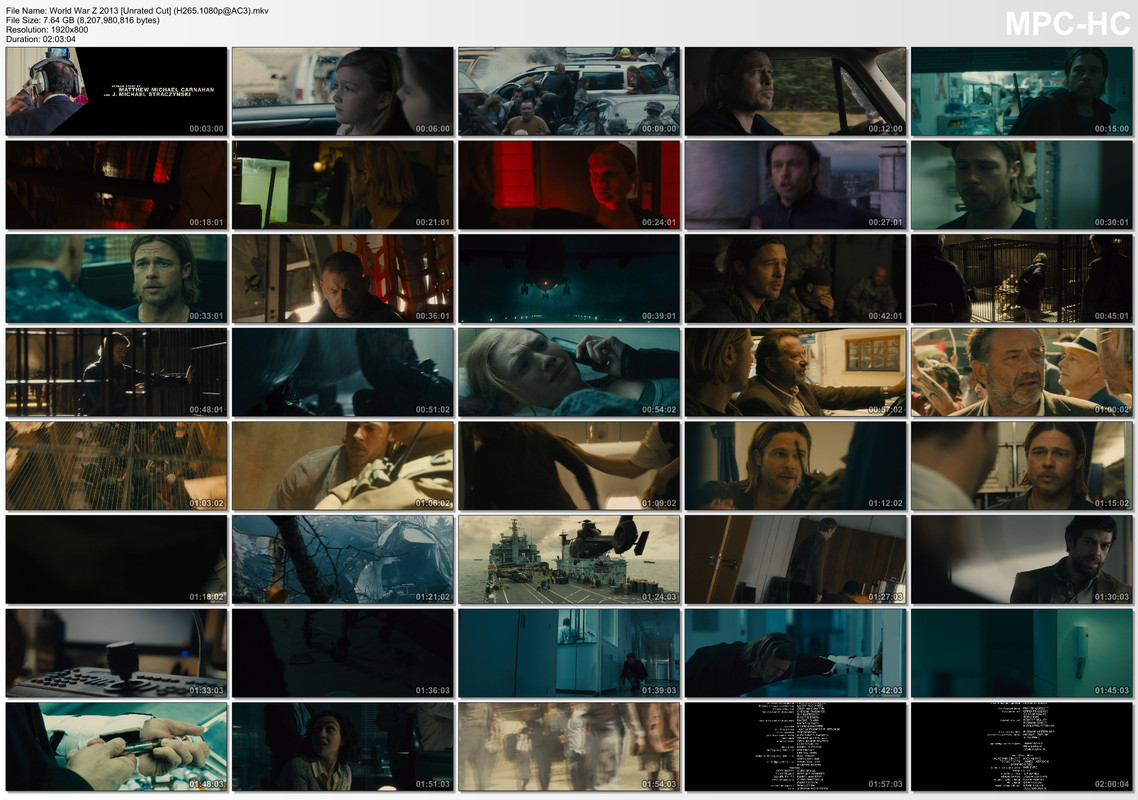The height and width of the screenshot is (800, 1138).
Task: Pick the airplane thumbnail at 00:39:01
Action: tap(569, 279)
